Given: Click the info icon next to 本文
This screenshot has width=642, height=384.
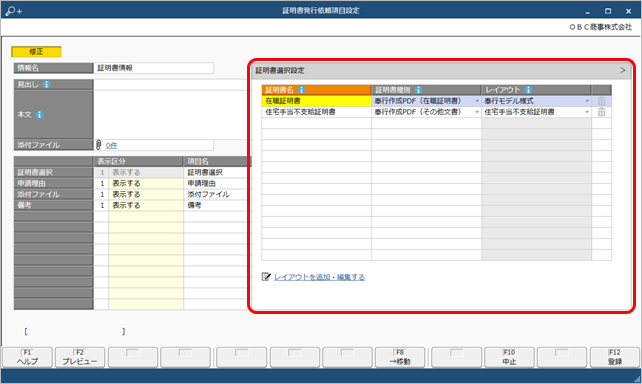Looking at the screenshot, I should point(39,115).
